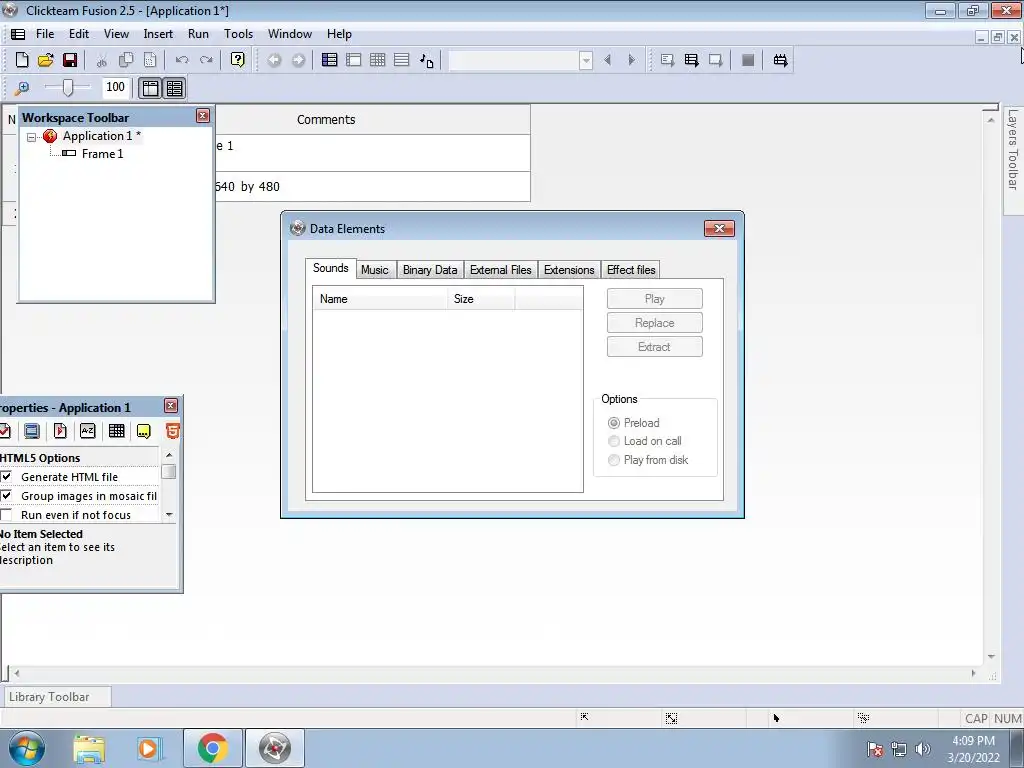Toggle the Generate HTML file checkbox

6,477
